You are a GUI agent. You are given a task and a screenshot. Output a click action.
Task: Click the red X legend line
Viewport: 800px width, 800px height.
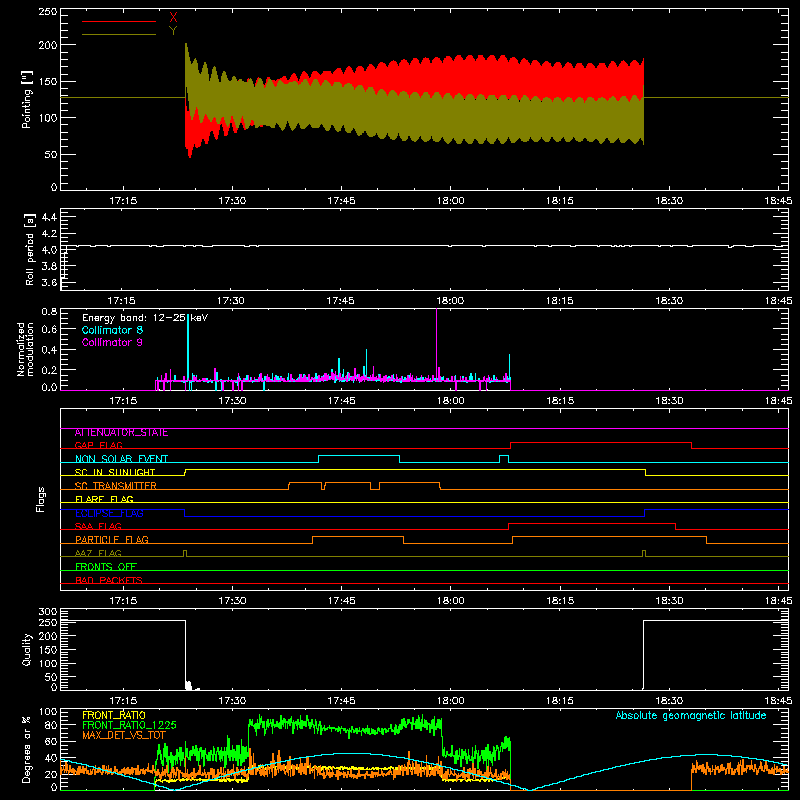[119, 21]
